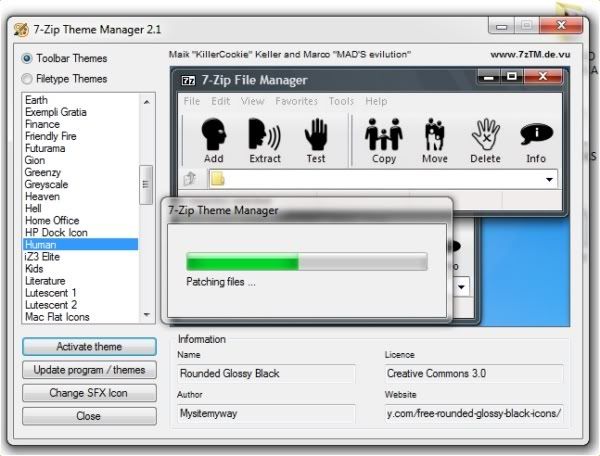600x456 pixels.
Task: Open the File menu in preview
Action: [x=192, y=101]
